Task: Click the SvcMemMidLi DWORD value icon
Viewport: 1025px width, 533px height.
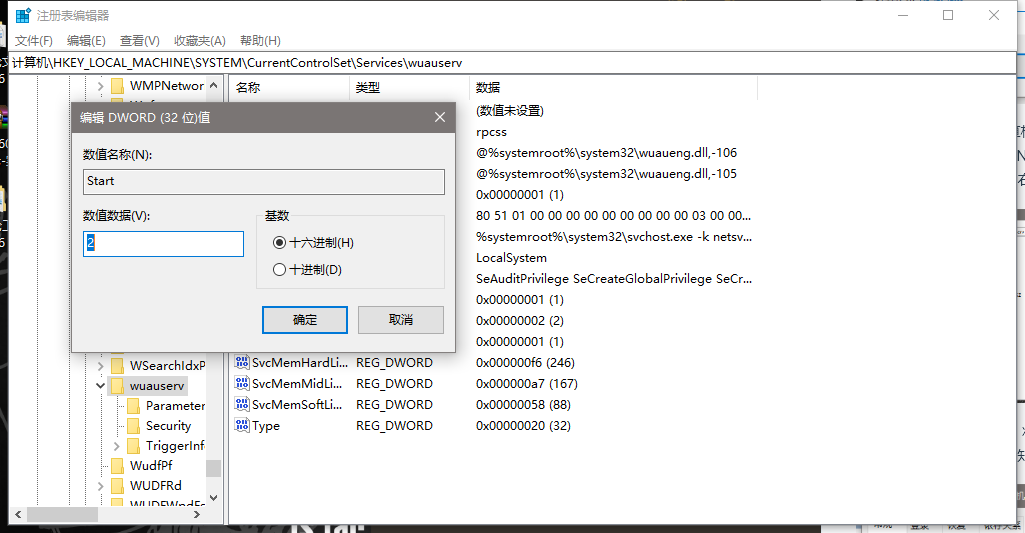Action: [x=242, y=383]
